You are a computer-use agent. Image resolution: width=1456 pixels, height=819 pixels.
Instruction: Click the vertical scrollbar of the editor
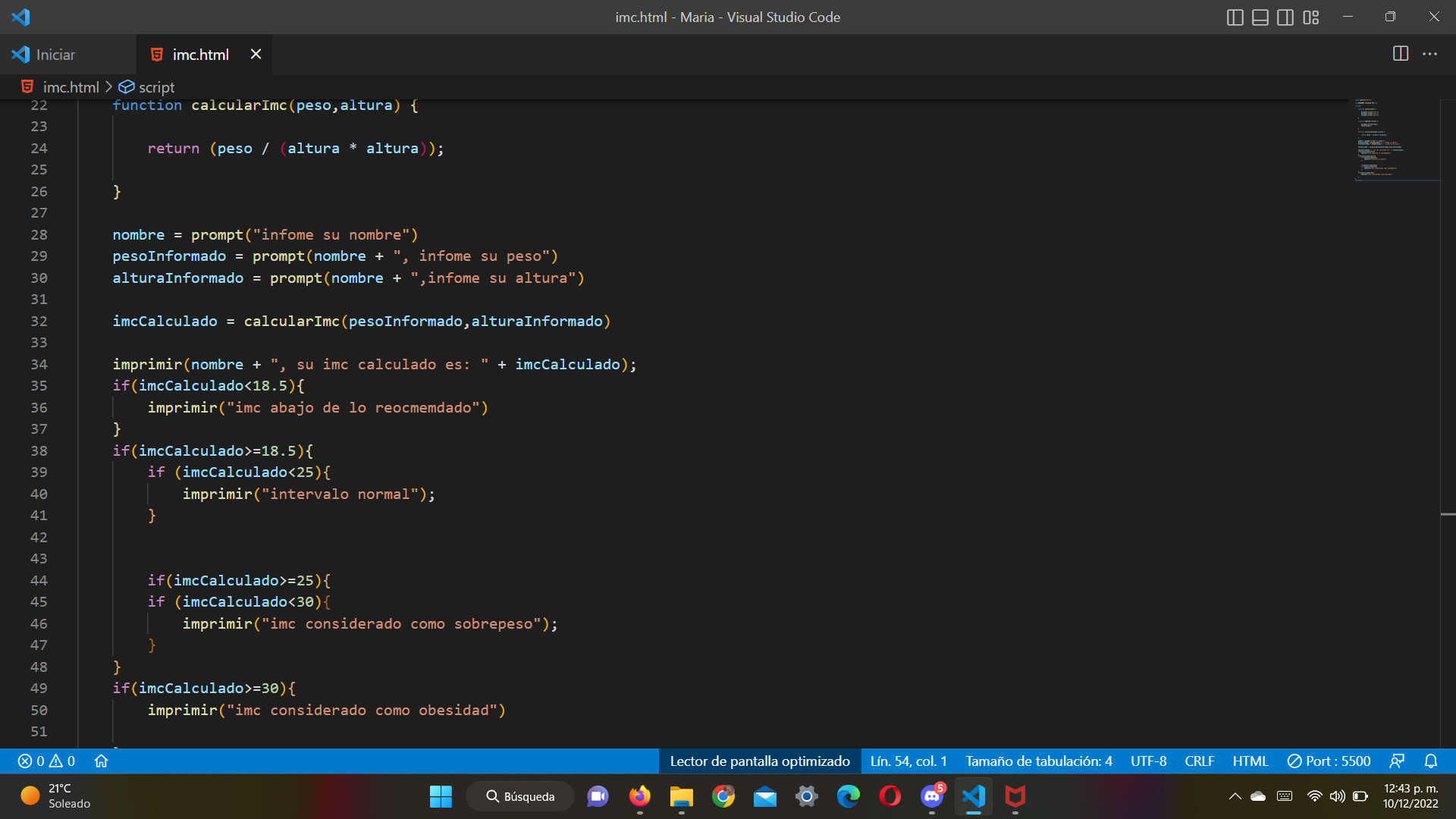coord(1448,423)
